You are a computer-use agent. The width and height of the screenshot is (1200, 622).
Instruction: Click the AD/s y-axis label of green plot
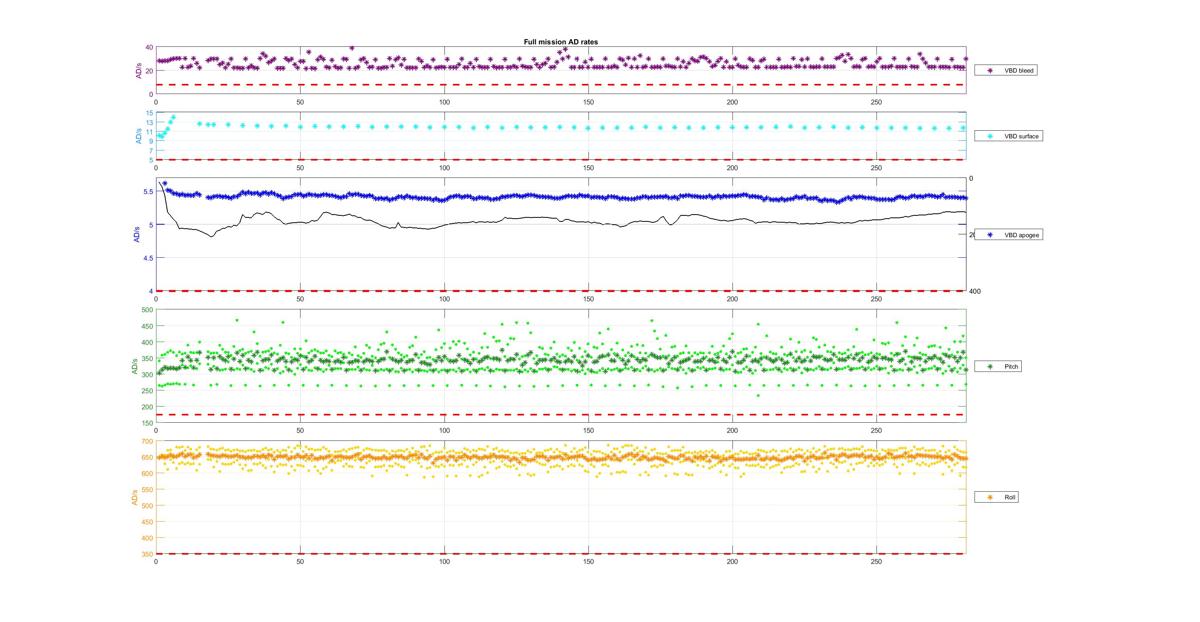pyautogui.click(x=134, y=367)
